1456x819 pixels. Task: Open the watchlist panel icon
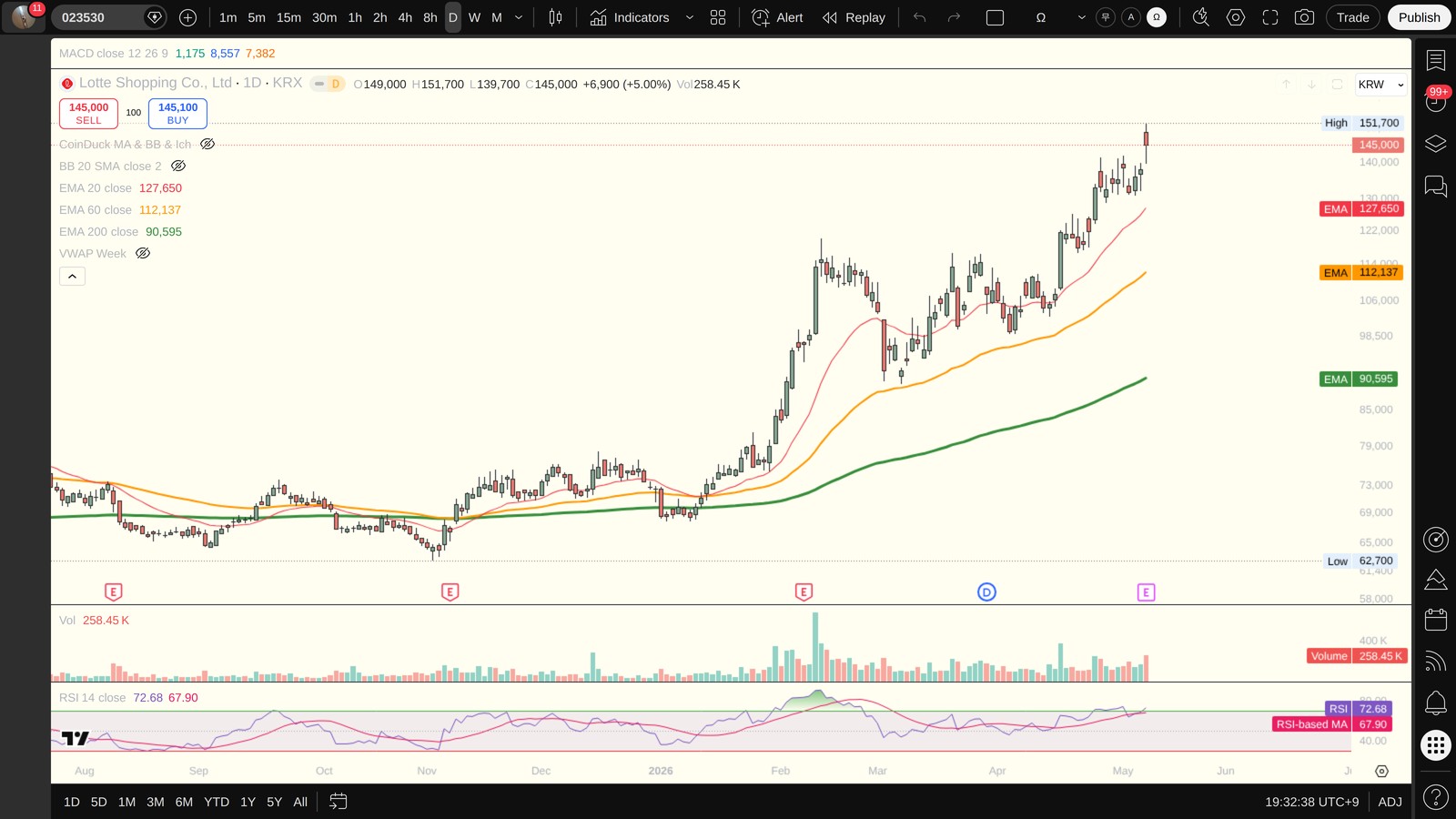pos(1436,61)
